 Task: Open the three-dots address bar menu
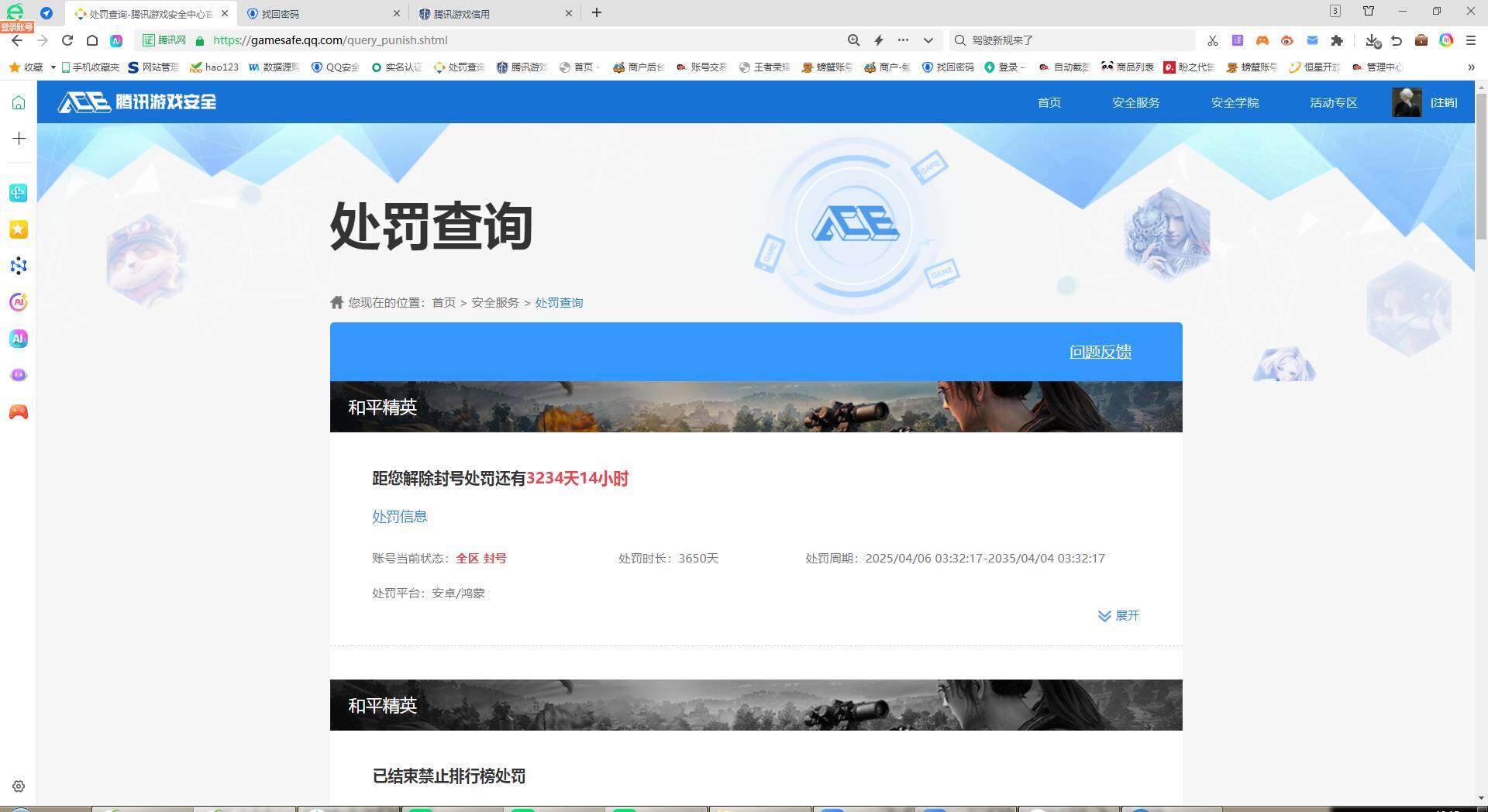pyautogui.click(x=903, y=40)
